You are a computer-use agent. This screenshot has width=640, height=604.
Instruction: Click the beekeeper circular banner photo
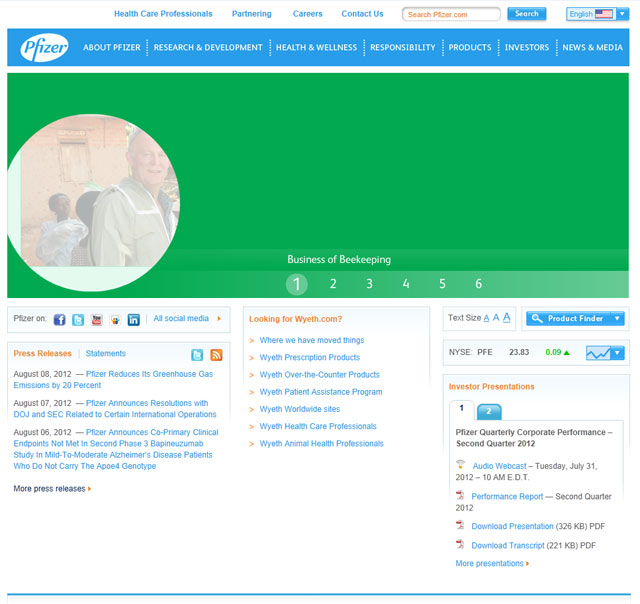(x=93, y=202)
